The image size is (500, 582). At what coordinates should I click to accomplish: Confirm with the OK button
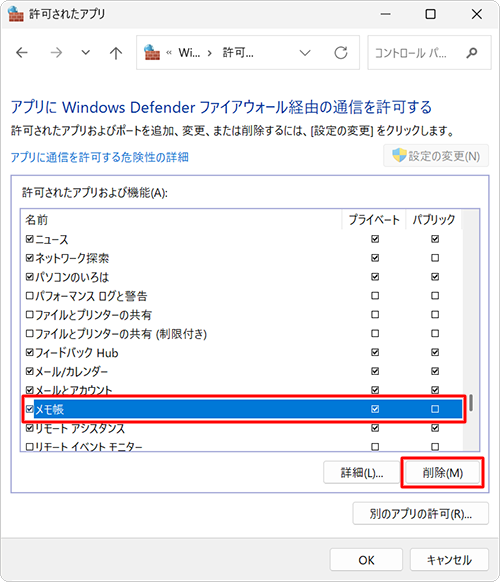coord(366,560)
